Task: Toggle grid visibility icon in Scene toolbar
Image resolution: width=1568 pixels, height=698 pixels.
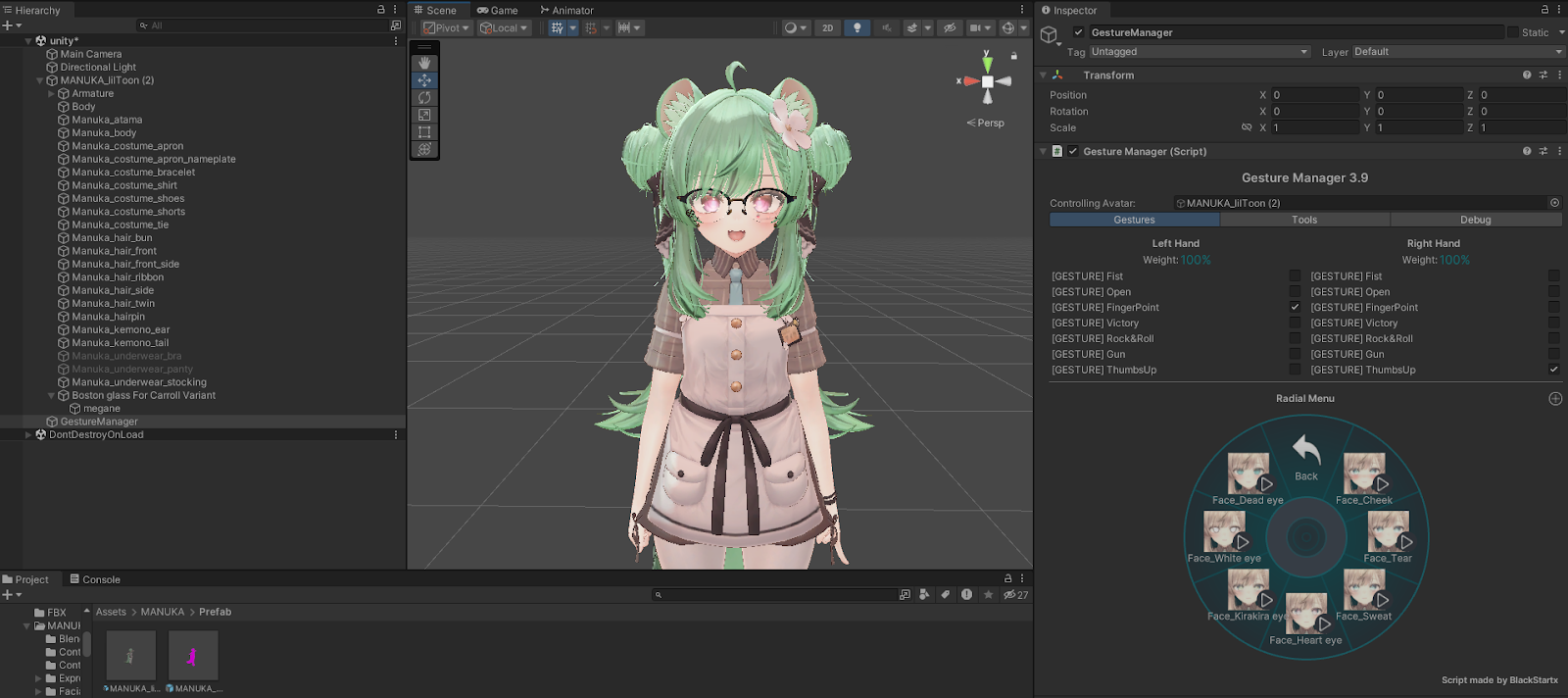Action: coord(557,28)
